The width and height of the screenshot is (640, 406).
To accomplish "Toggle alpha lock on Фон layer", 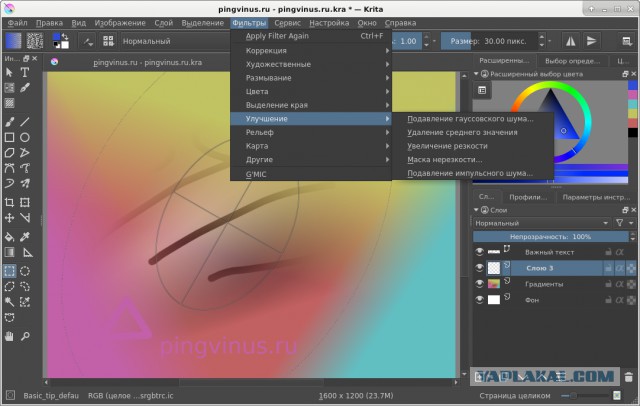I will (x=620, y=300).
